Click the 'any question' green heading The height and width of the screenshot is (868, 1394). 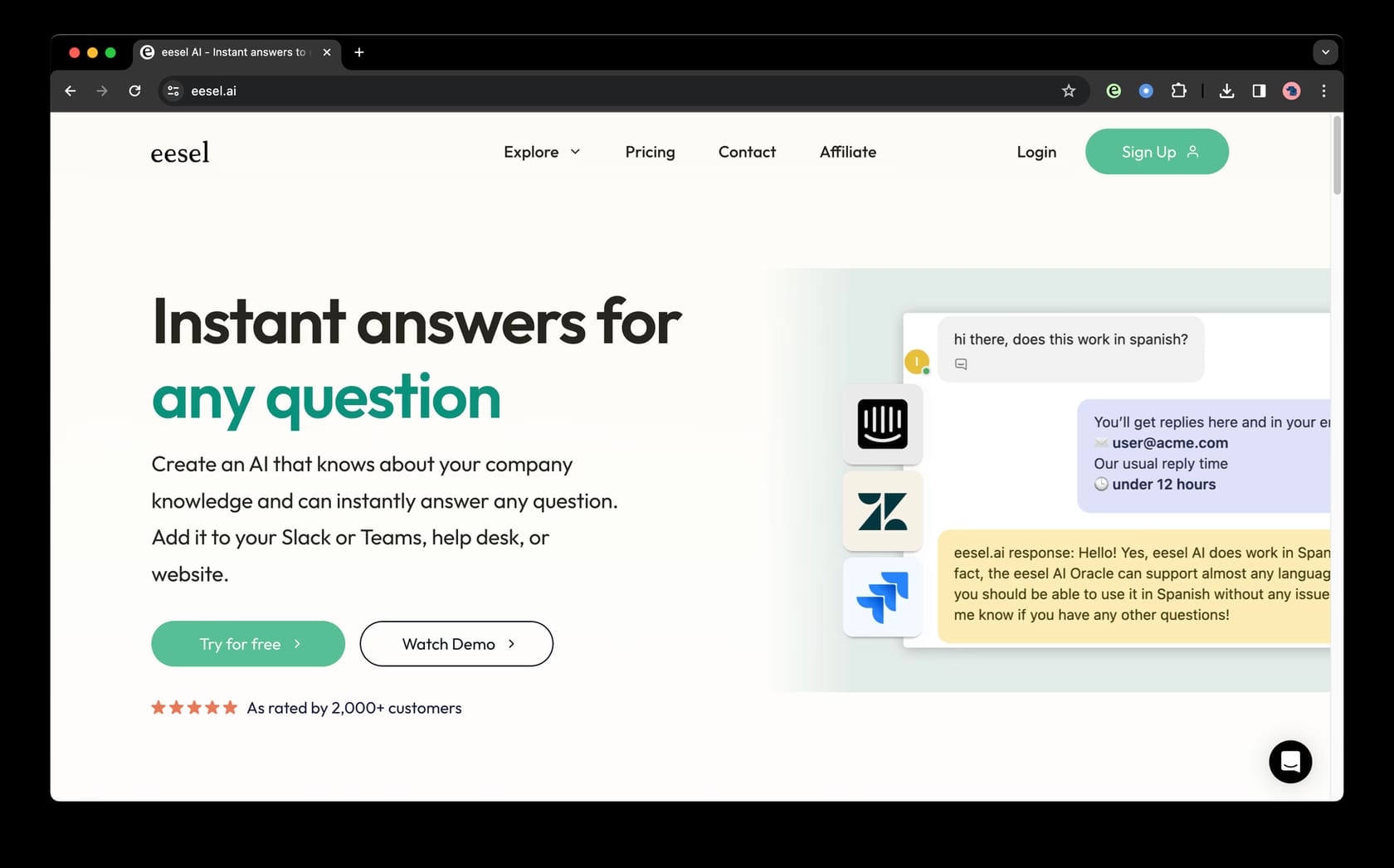pyautogui.click(x=326, y=397)
